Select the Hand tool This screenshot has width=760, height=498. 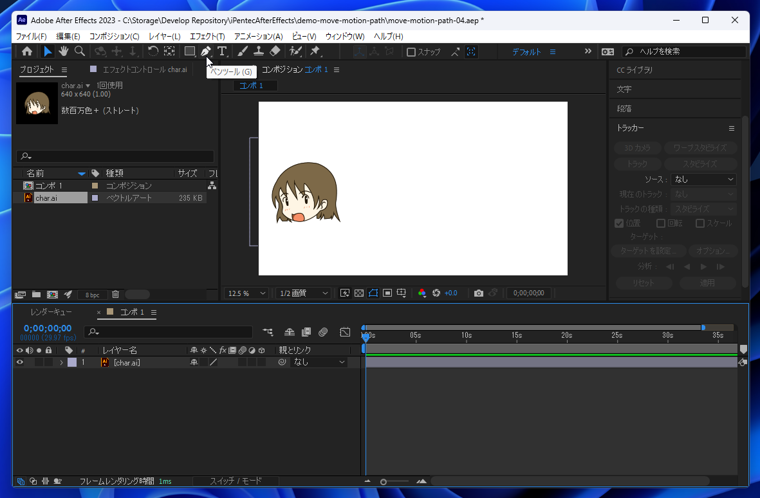coord(63,52)
